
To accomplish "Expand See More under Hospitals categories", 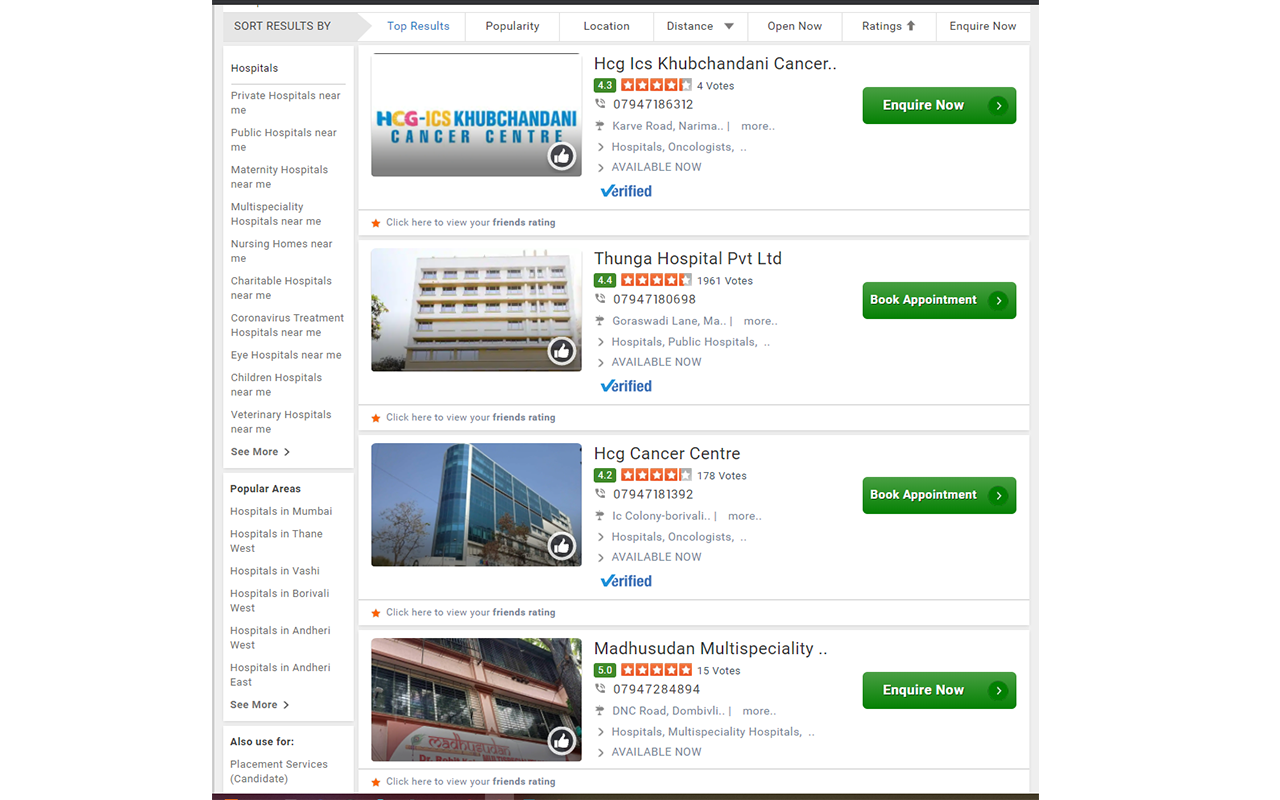I will point(260,452).
